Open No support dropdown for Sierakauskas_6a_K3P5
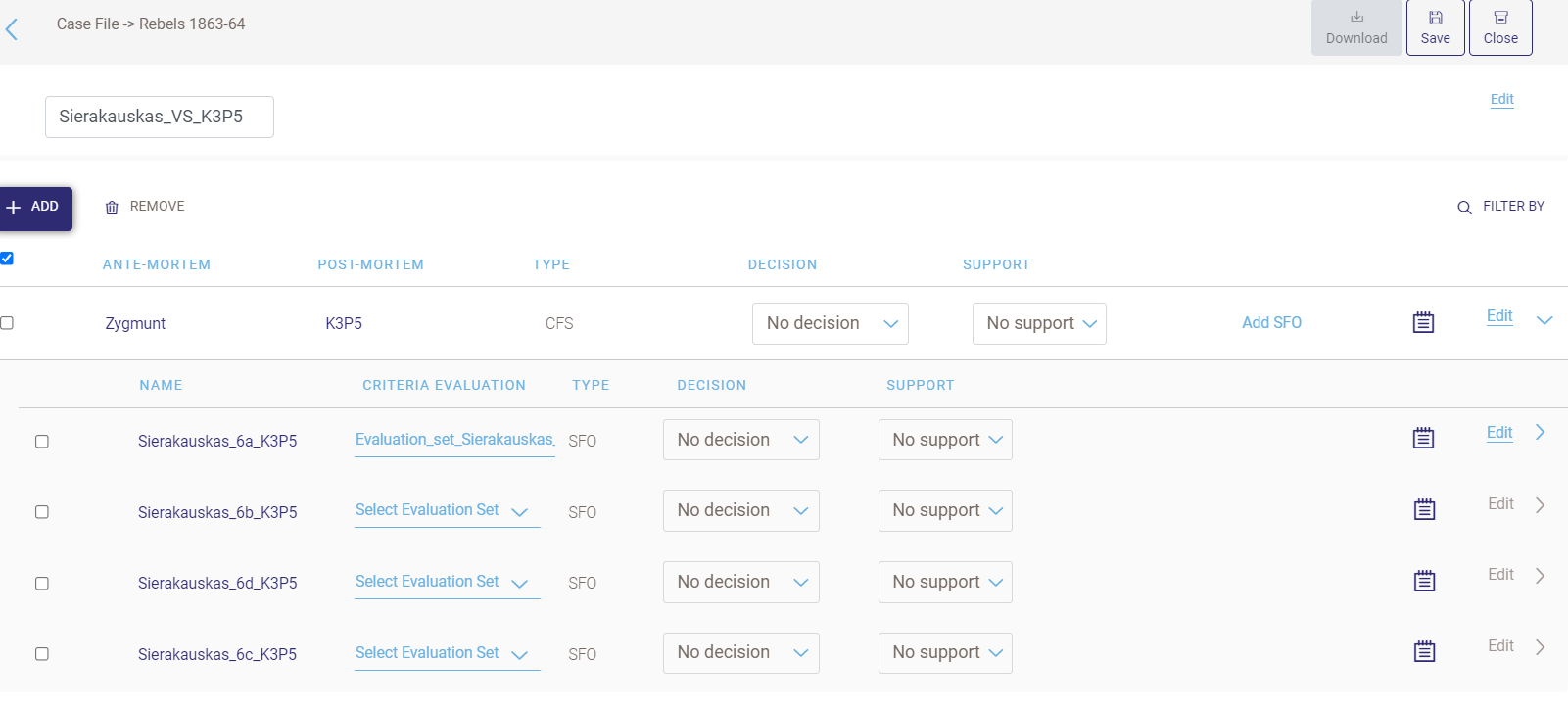 point(945,441)
